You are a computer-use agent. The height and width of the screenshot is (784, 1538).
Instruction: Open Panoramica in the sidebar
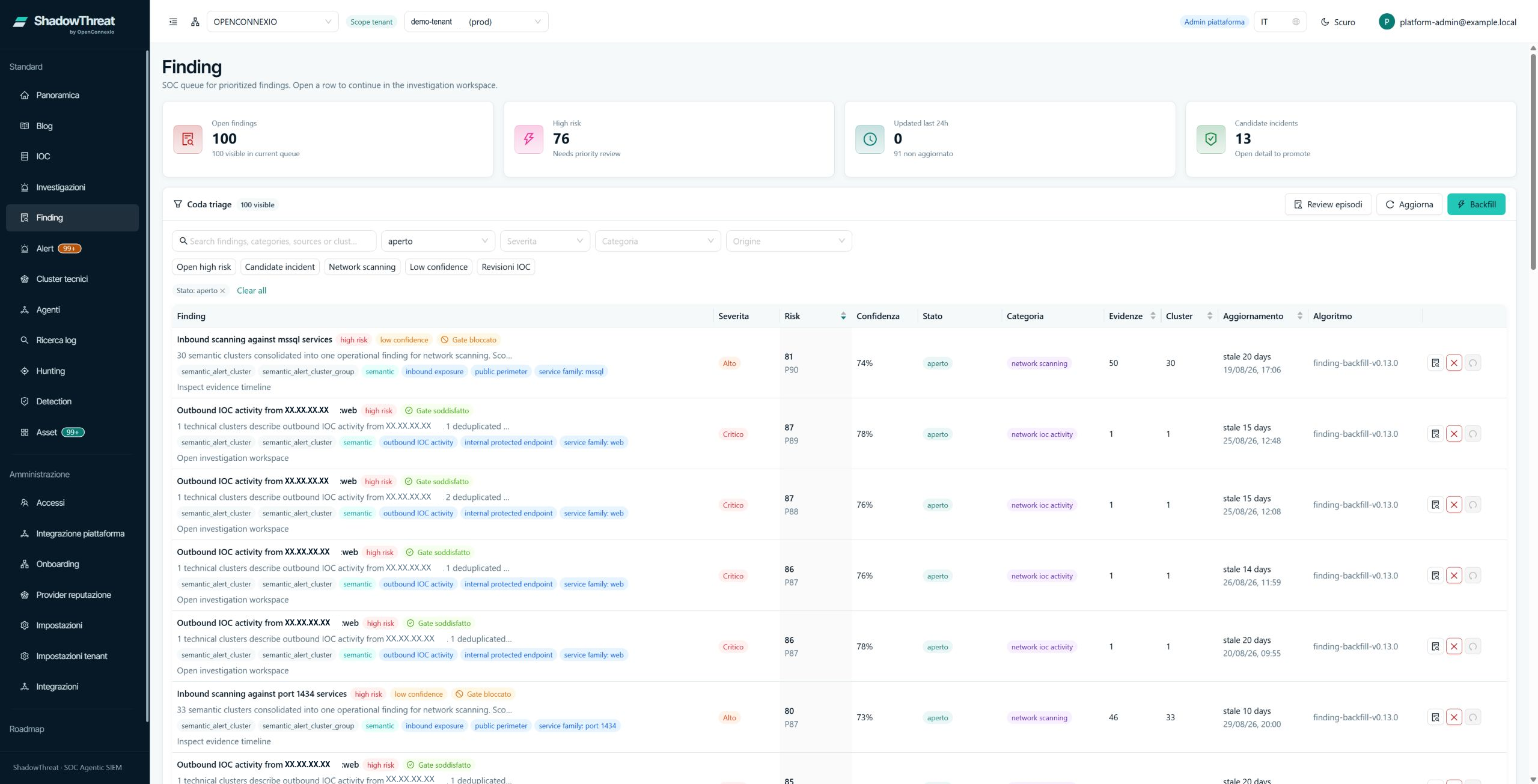(72, 95)
